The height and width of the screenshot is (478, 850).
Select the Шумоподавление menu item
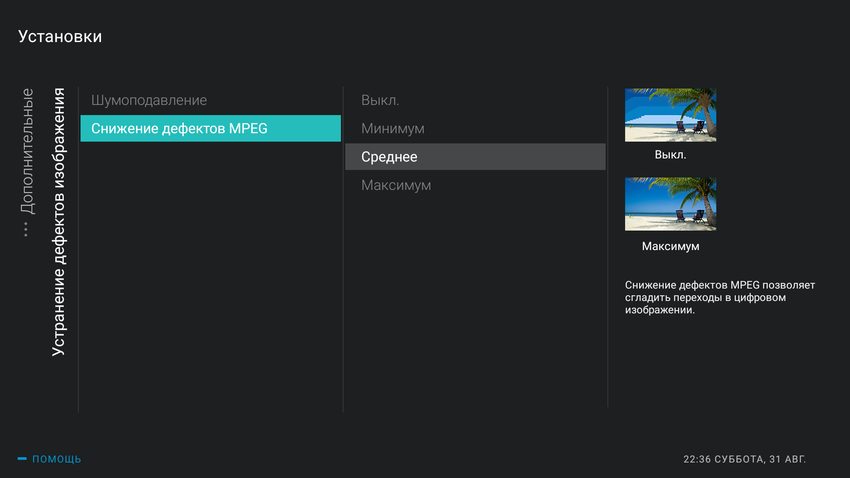point(149,100)
